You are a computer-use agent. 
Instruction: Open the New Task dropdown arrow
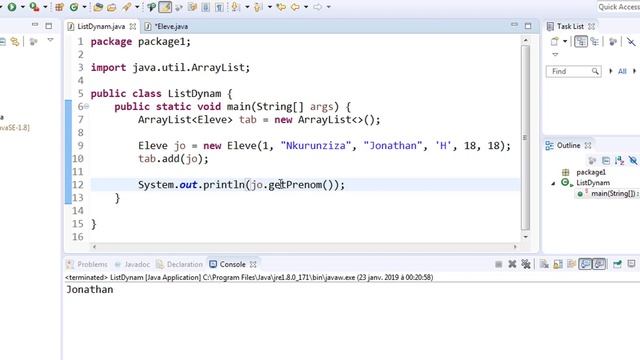click(x=565, y=41)
